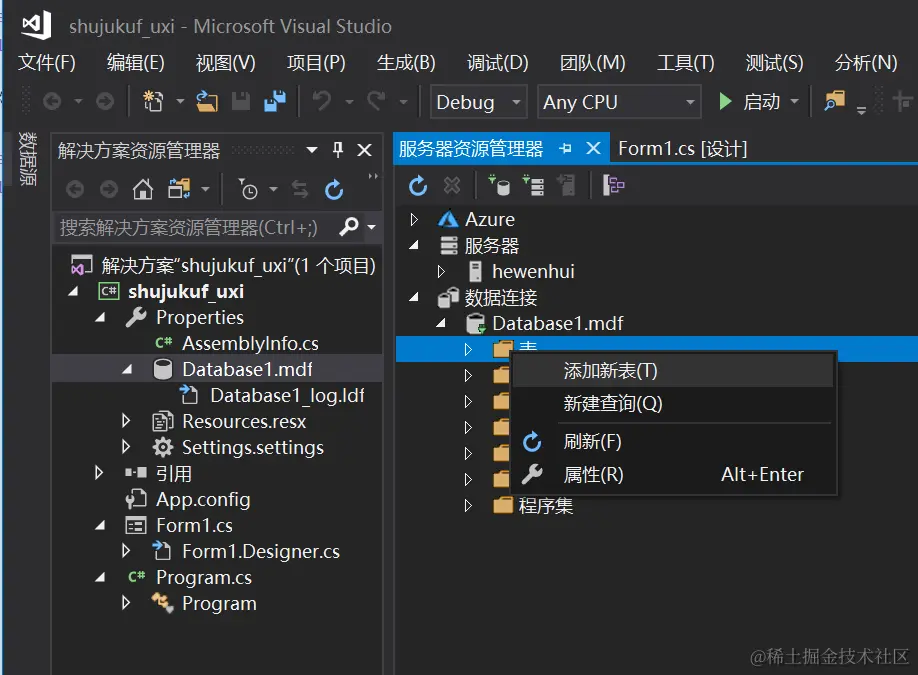Select Settings.settings file
918x675 pixels.
252,448
